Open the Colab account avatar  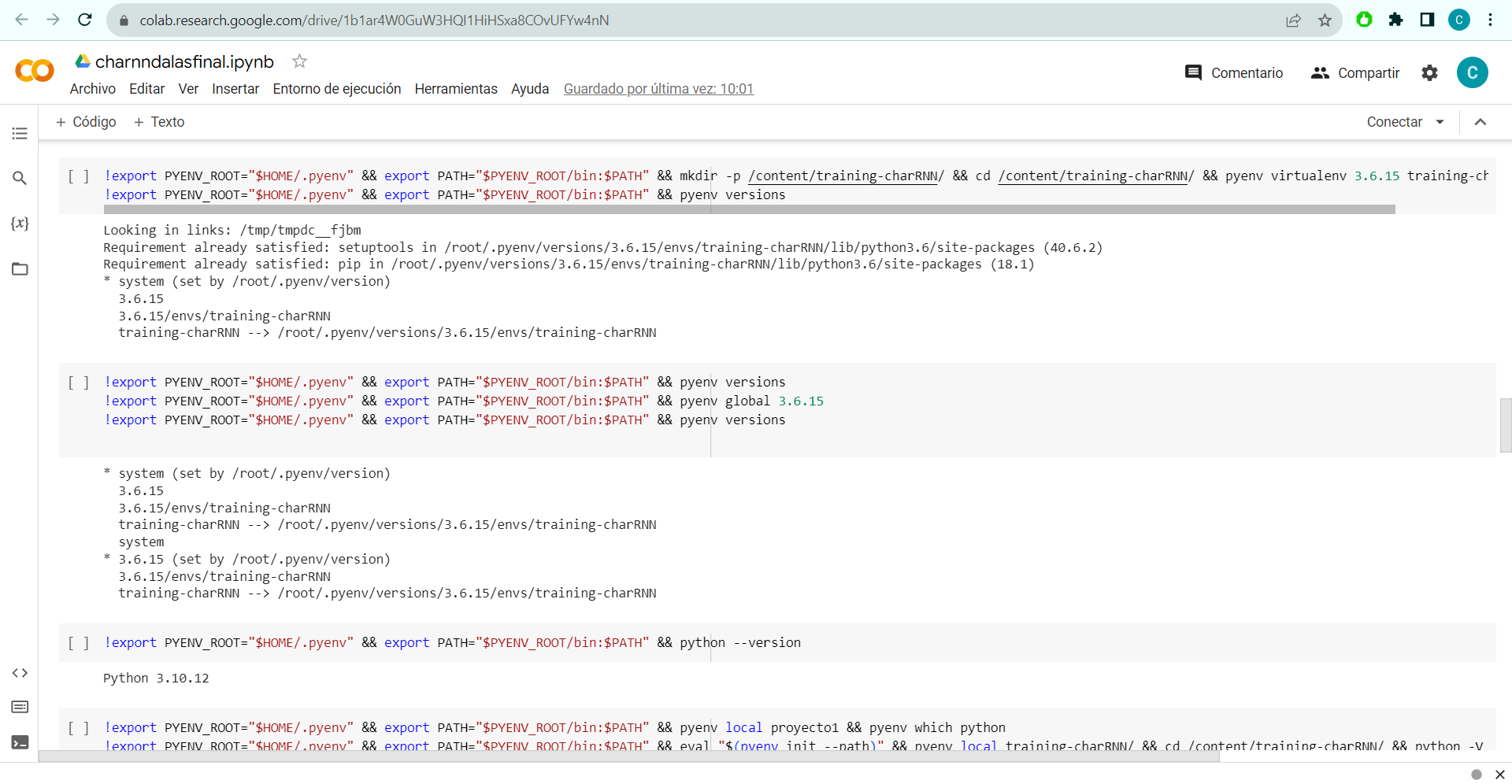pos(1472,72)
